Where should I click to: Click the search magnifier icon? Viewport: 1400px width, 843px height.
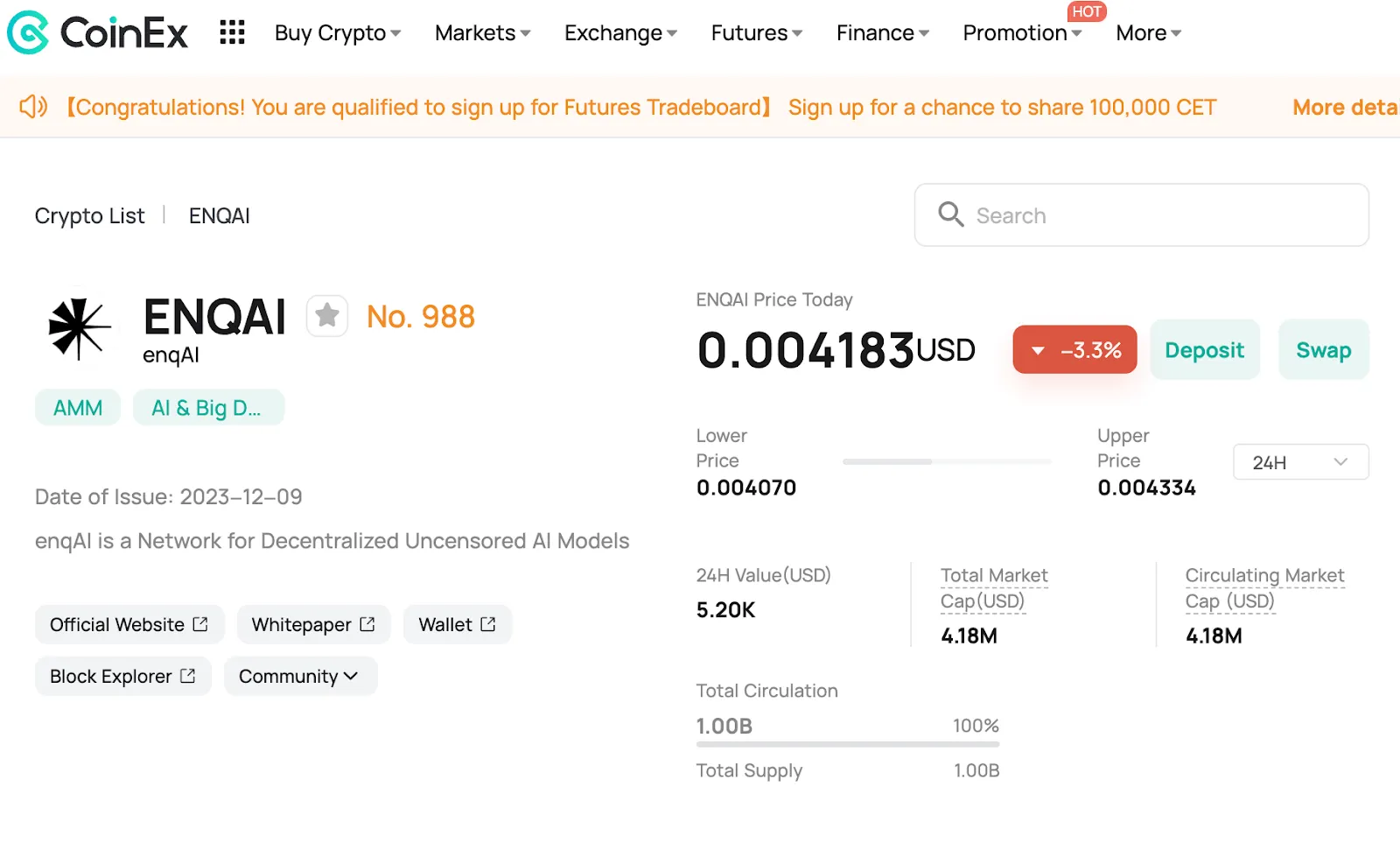click(950, 214)
